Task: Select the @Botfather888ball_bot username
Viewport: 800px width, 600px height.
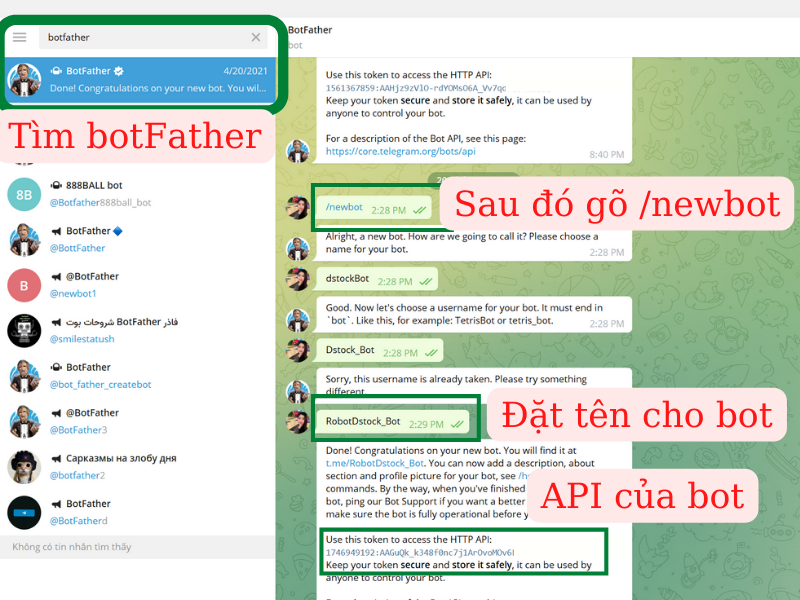Action: click(100, 203)
